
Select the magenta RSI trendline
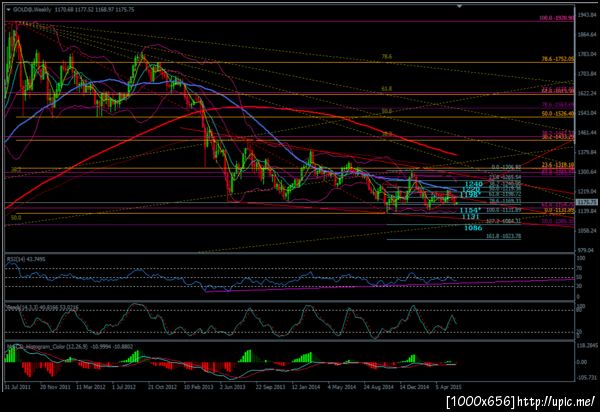[x=390, y=285]
